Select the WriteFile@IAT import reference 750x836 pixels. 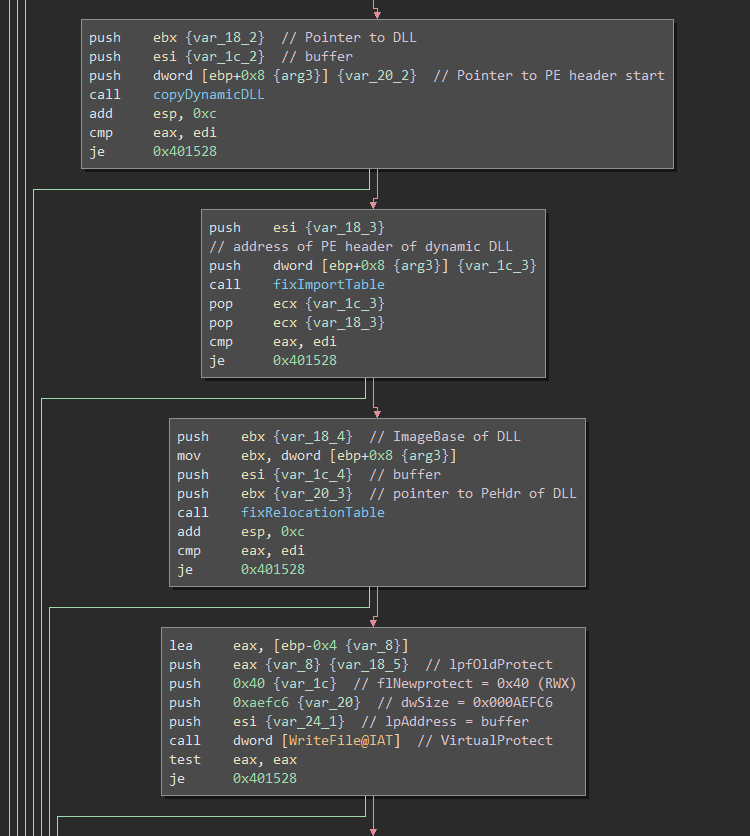coord(341,741)
